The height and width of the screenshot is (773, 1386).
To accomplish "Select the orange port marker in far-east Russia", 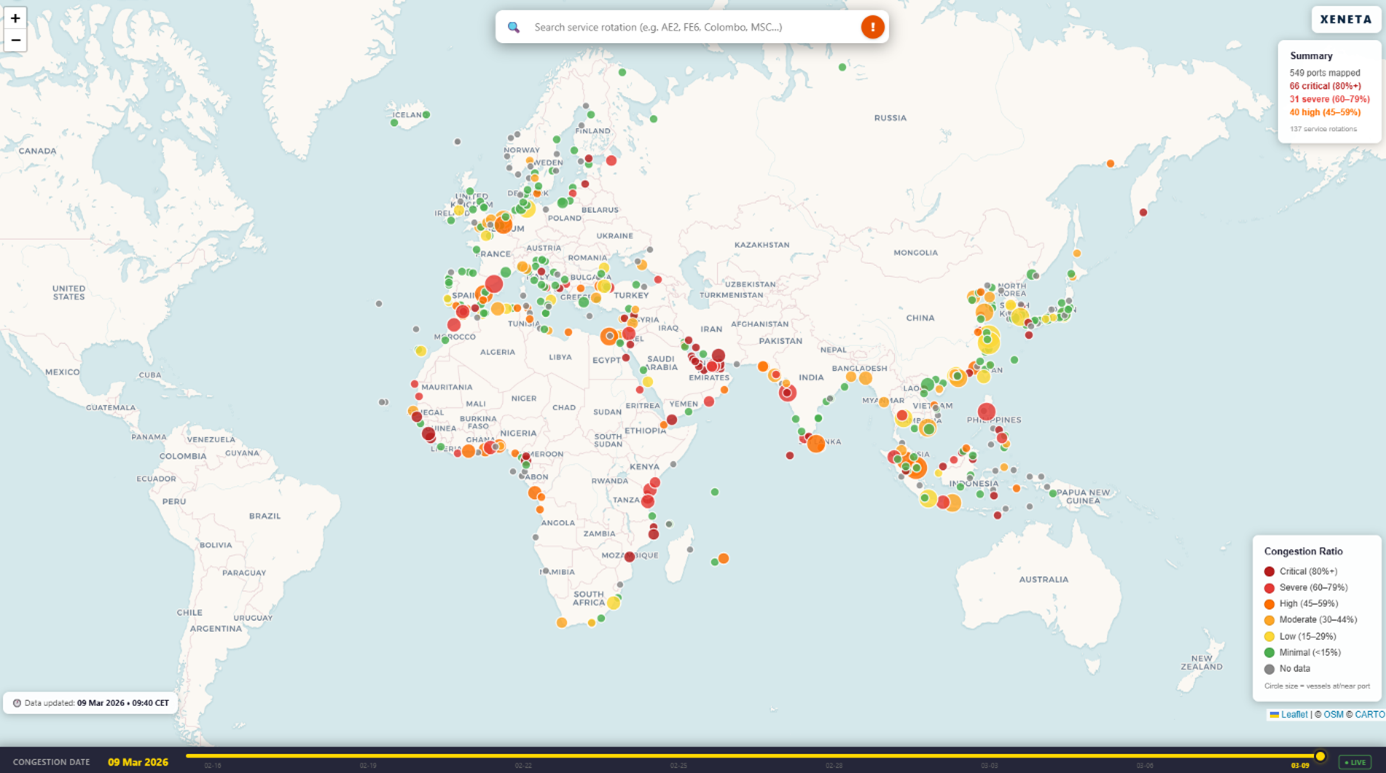I will [1110, 163].
